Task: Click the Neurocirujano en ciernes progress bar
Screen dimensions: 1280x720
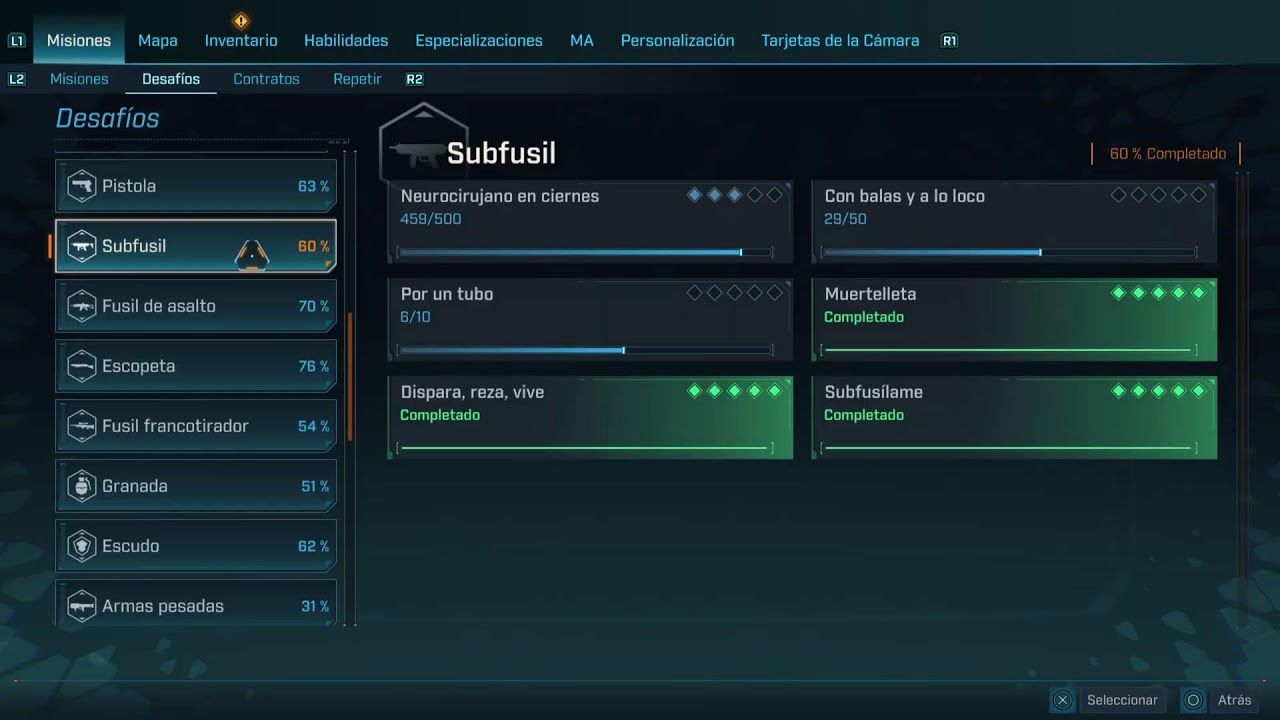Action: click(x=585, y=252)
